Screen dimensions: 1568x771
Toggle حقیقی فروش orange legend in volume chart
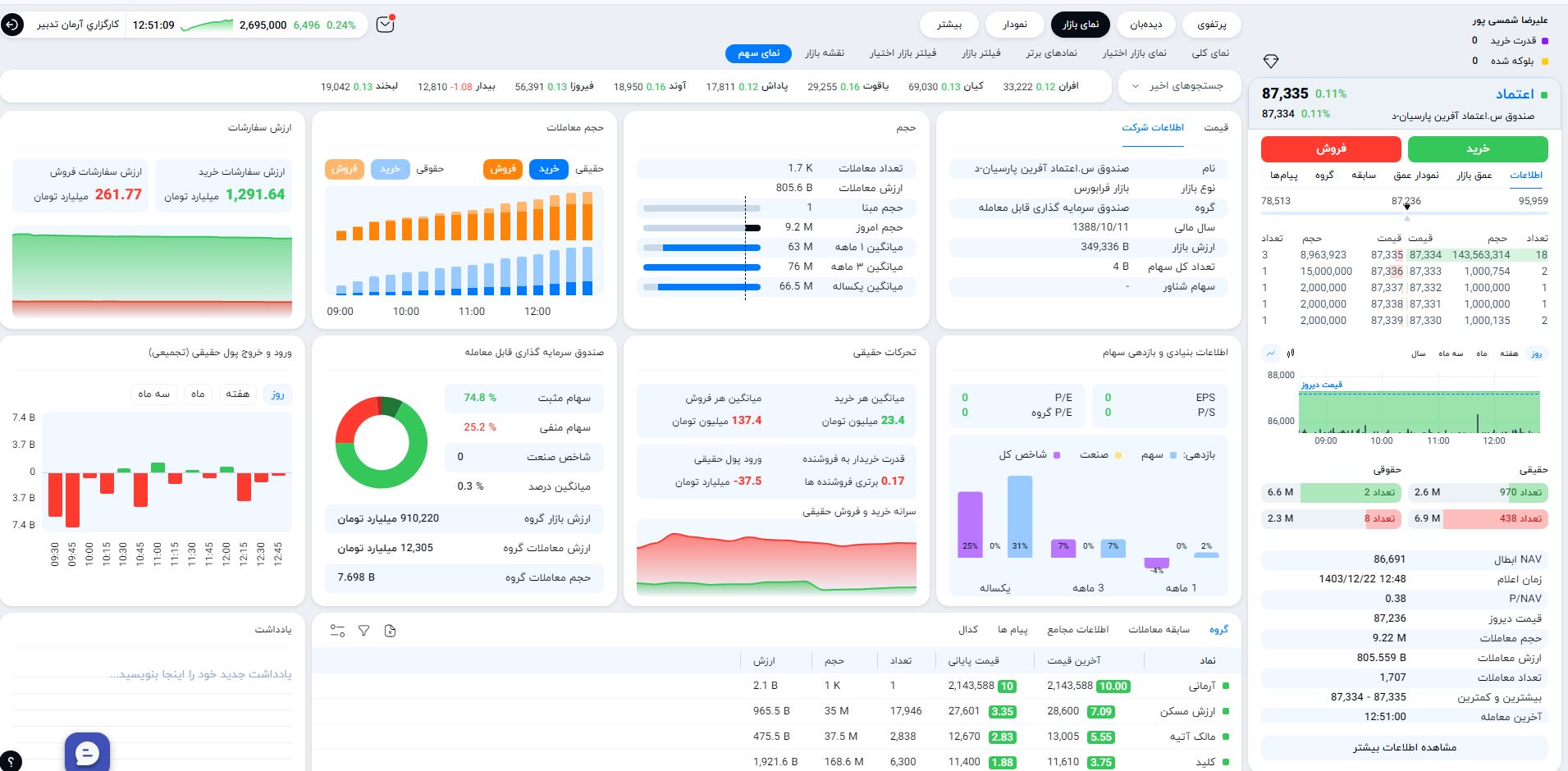pyautogui.click(x=502, y=169)
